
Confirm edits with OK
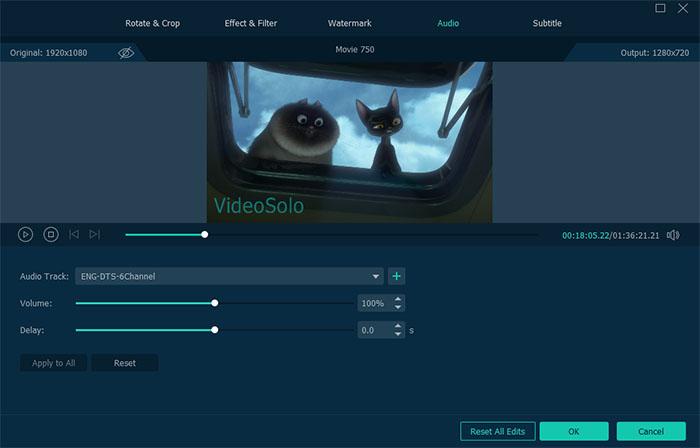pyautogui.click(x=574, y=431)
